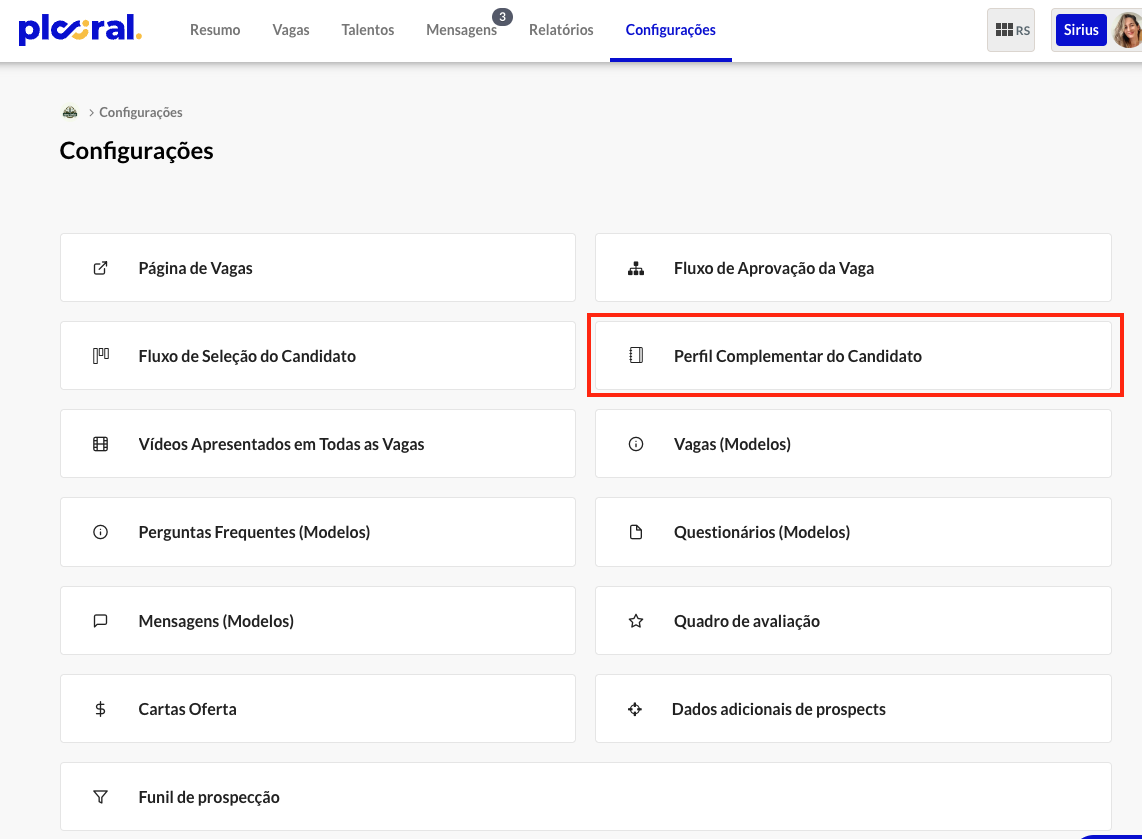This screenshot has width=1142, height=839.
Task: Click the notebook icon for Perfil Complementar
Action: (635, 356)
